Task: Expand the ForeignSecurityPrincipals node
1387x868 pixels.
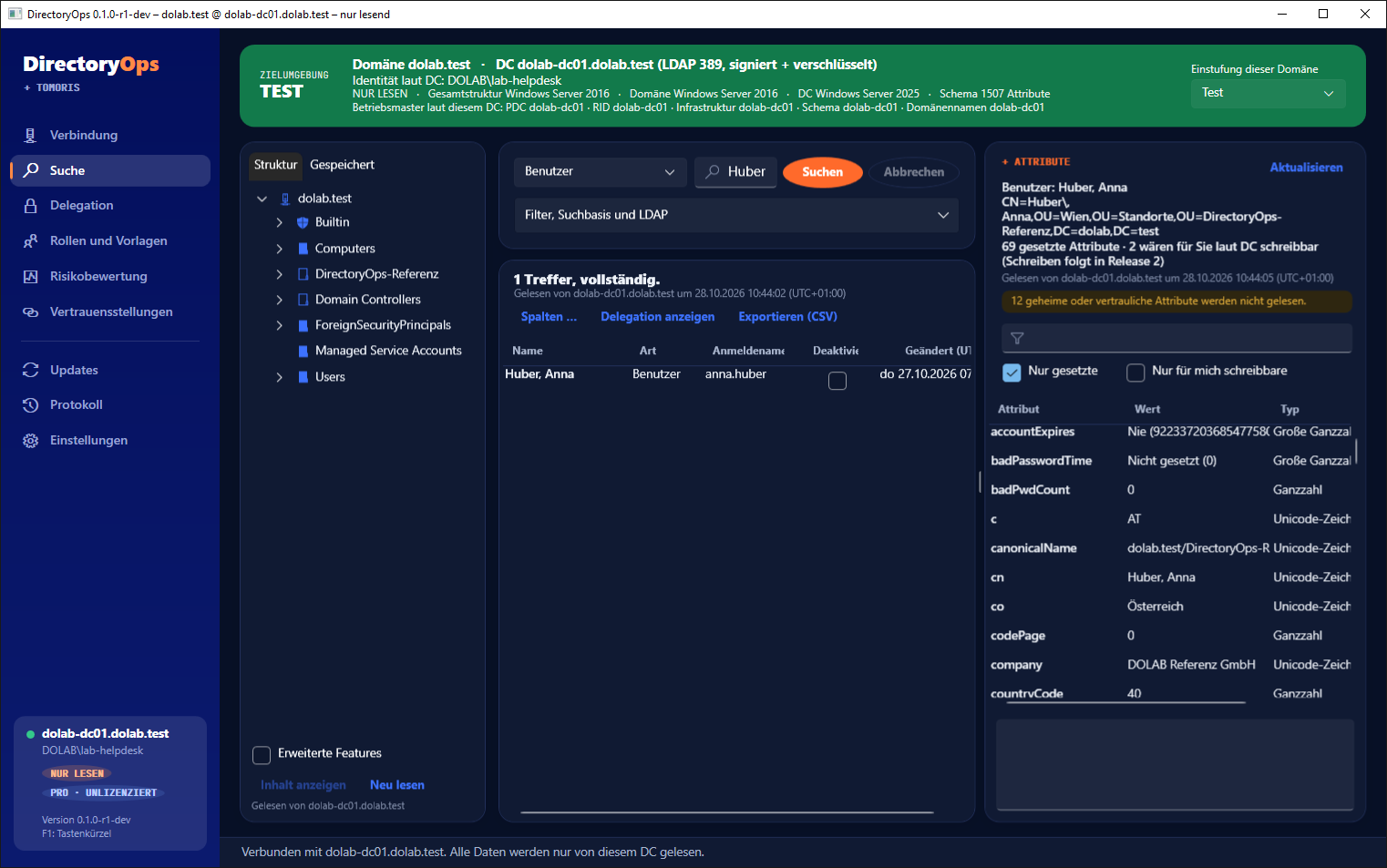Action: pyautogui.click(x=280, y=325)
